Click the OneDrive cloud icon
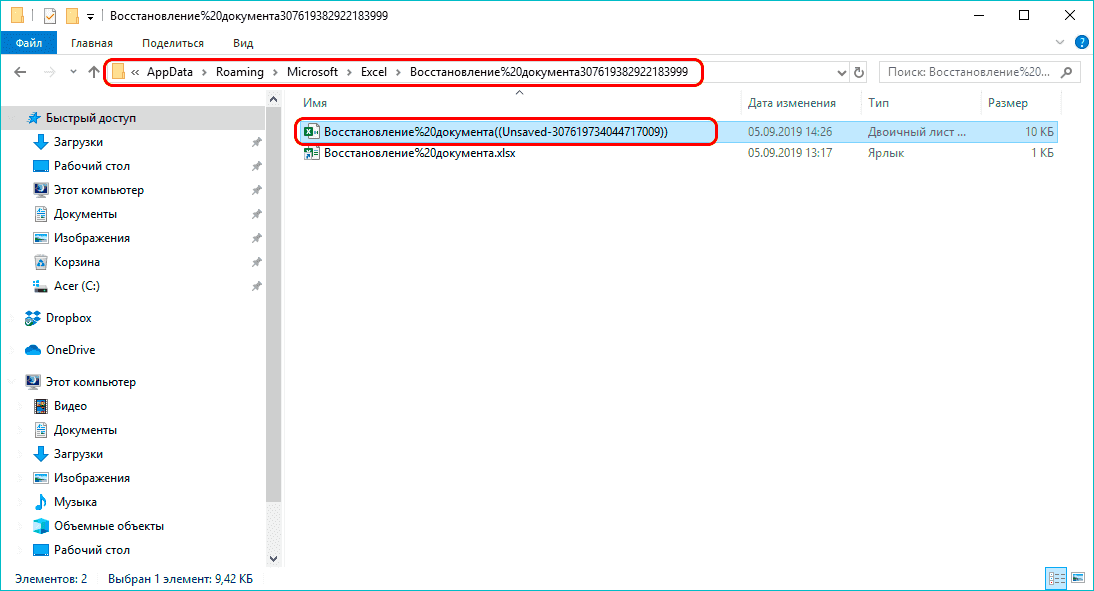1094x591 pixels. 33,350
